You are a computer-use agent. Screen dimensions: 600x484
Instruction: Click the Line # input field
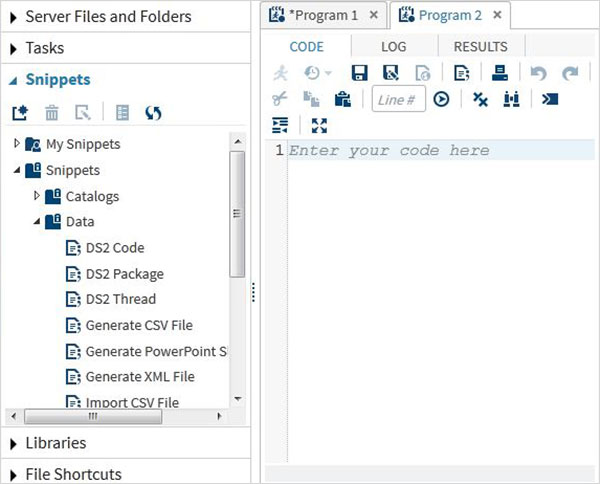pyautogui.click(x=399, y=99)
